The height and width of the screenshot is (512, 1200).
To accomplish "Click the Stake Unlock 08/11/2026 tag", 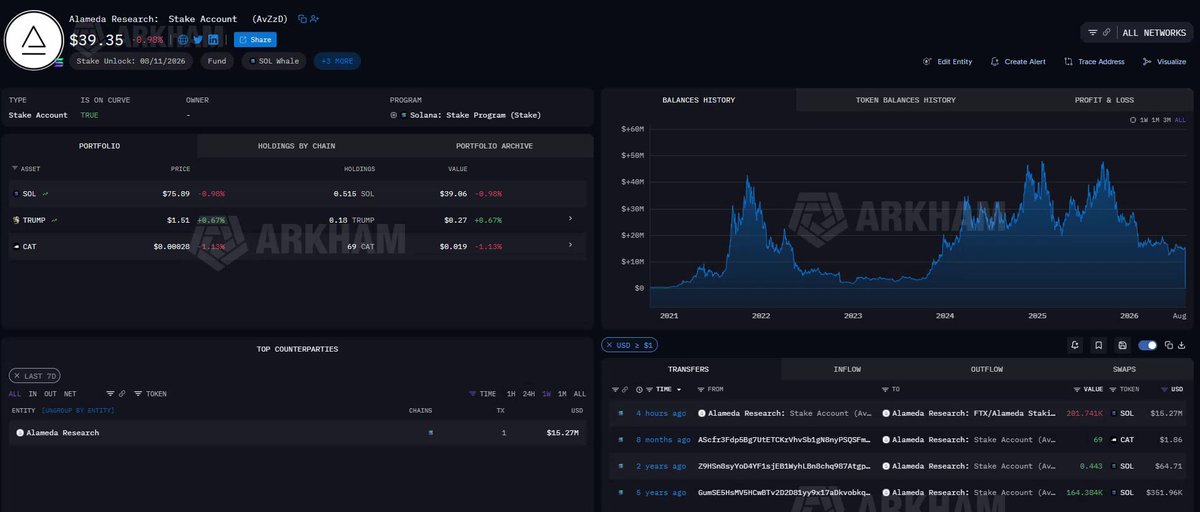I will (x=131, y=61).
